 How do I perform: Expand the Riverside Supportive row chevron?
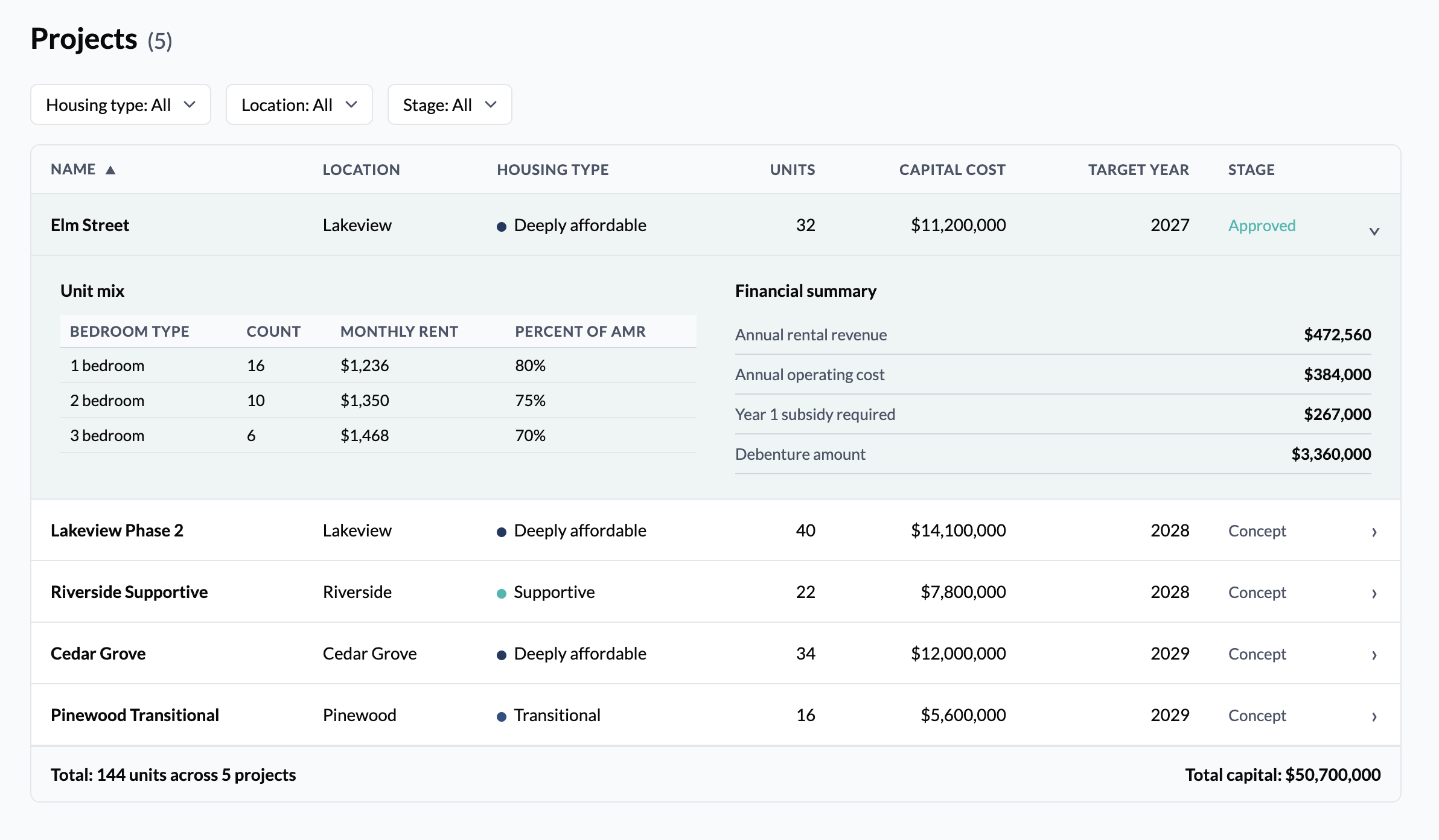coord(1374,593)
